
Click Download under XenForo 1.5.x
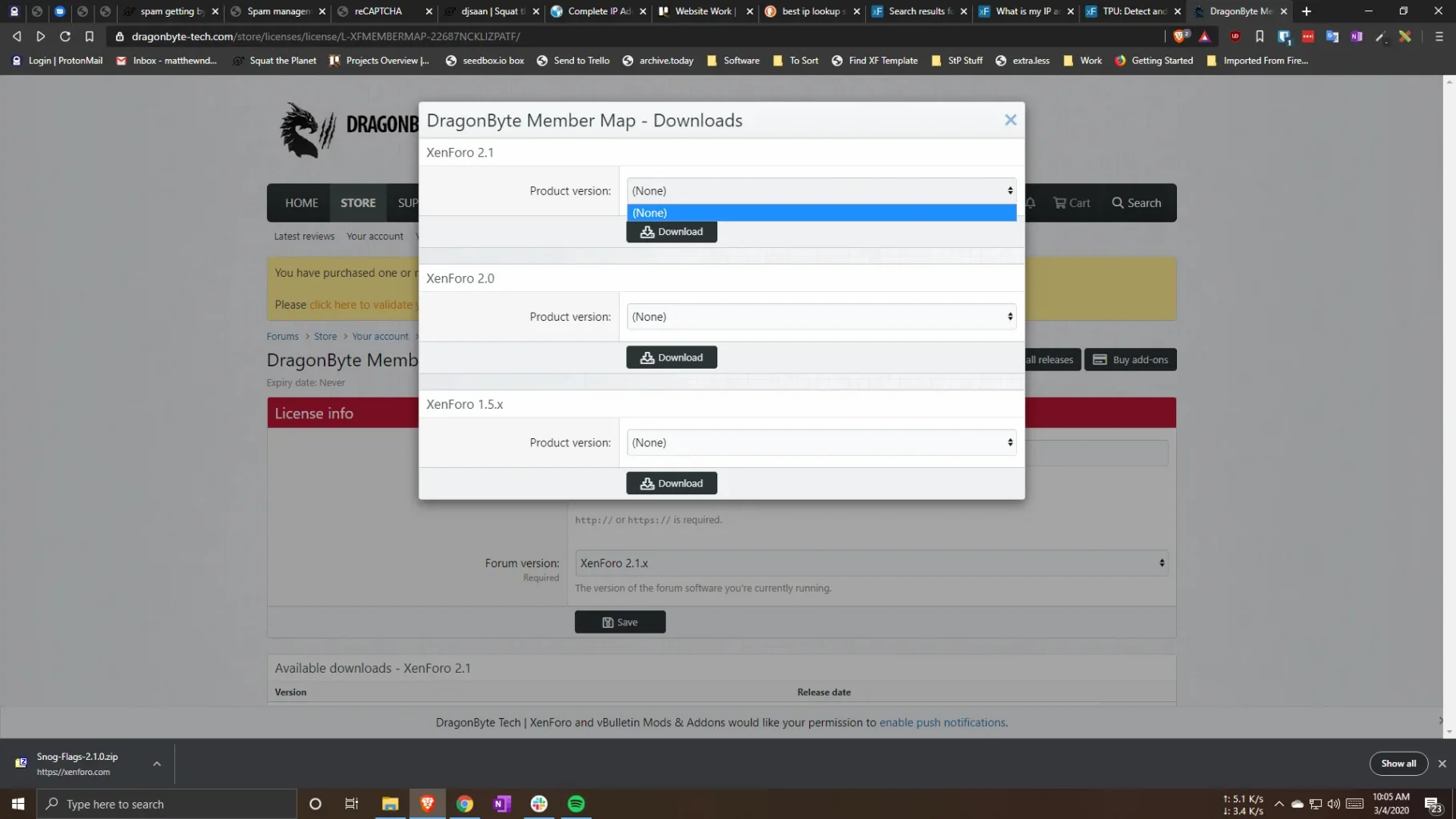(672, 483)
